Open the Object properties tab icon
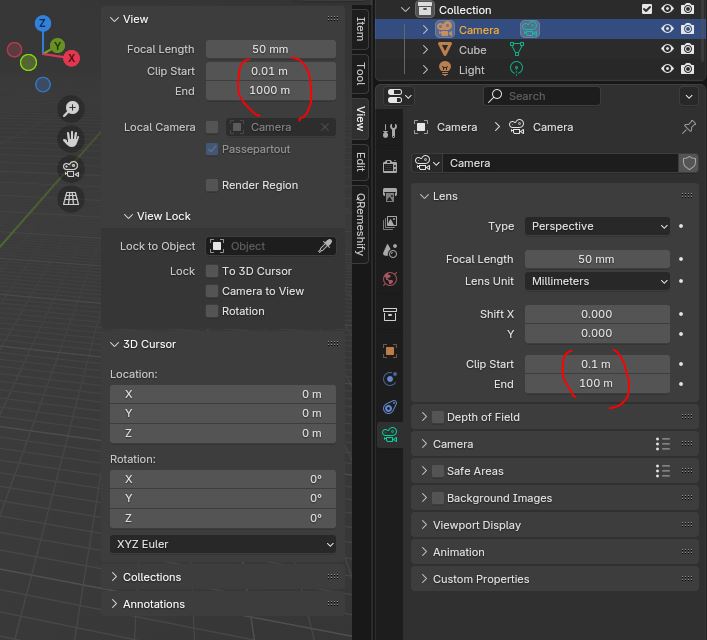The image size is (707, 640). [x=390, y=351]
